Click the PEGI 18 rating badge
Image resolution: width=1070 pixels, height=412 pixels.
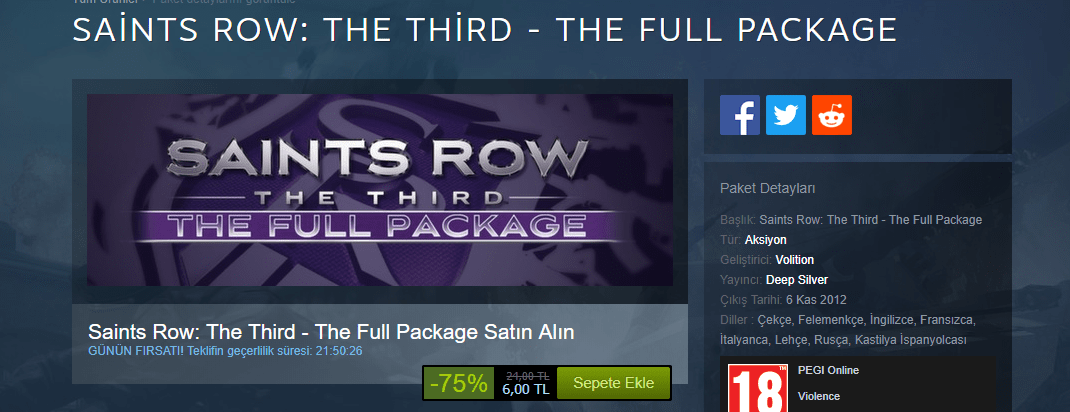point(757,388)
